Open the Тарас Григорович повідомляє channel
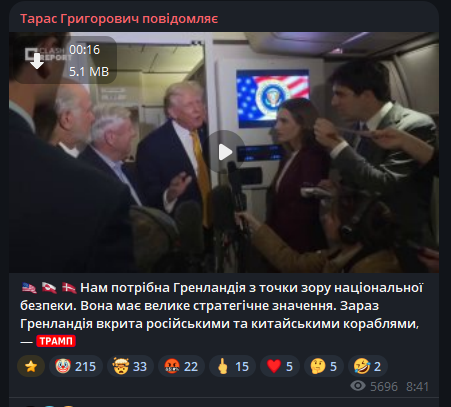Image resolution: width=451 pixels, height=407 pixels. (119, 19)
